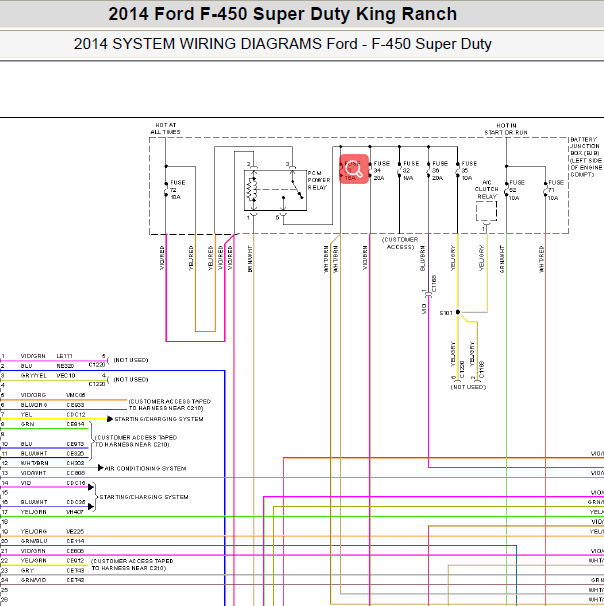Click pin 7 YEL wire row
Viewport: 604px width, 606px height.
coord(55,416)
